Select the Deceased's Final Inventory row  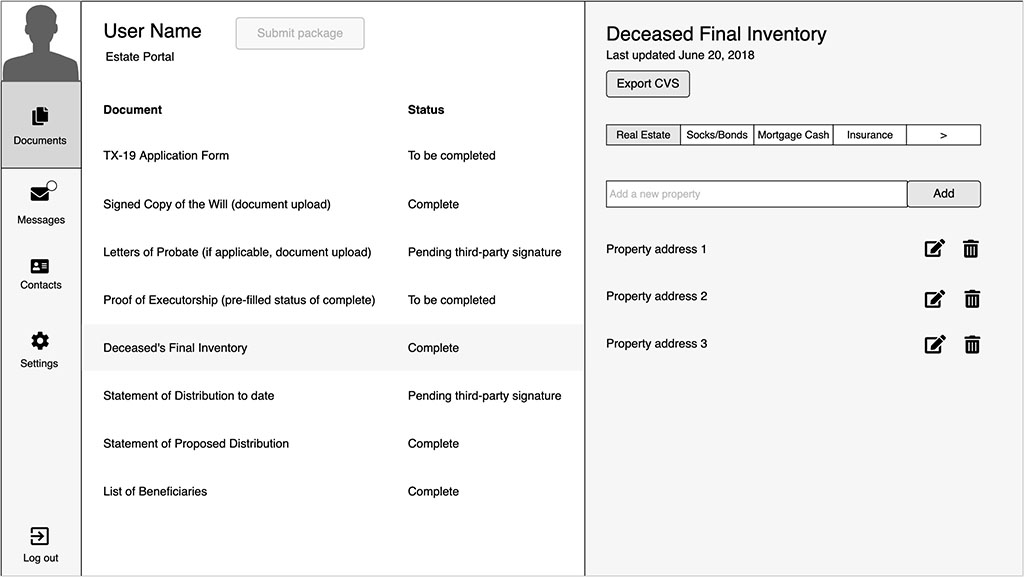[332, 348]
